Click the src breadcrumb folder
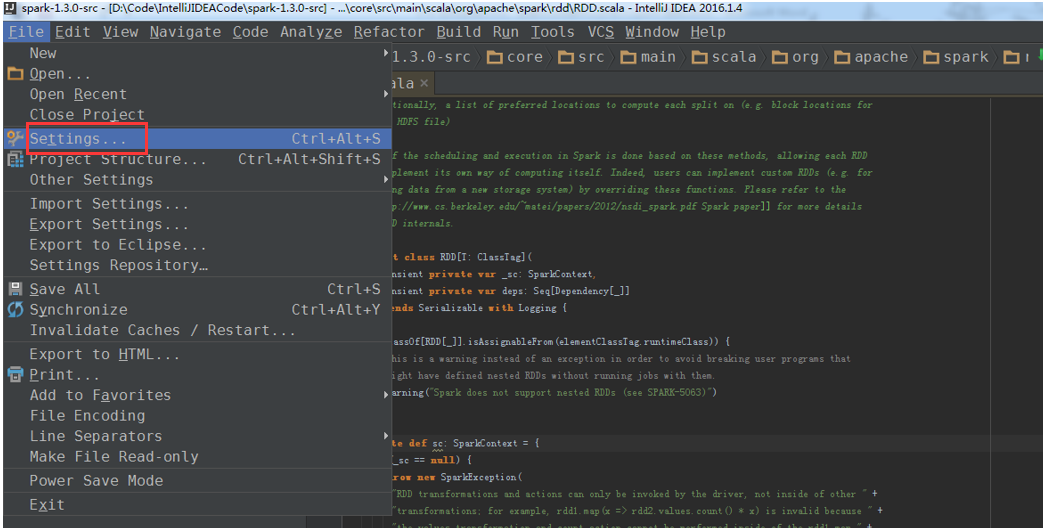The width and height of the screenshot is (1043, 528). coord(581,57)
